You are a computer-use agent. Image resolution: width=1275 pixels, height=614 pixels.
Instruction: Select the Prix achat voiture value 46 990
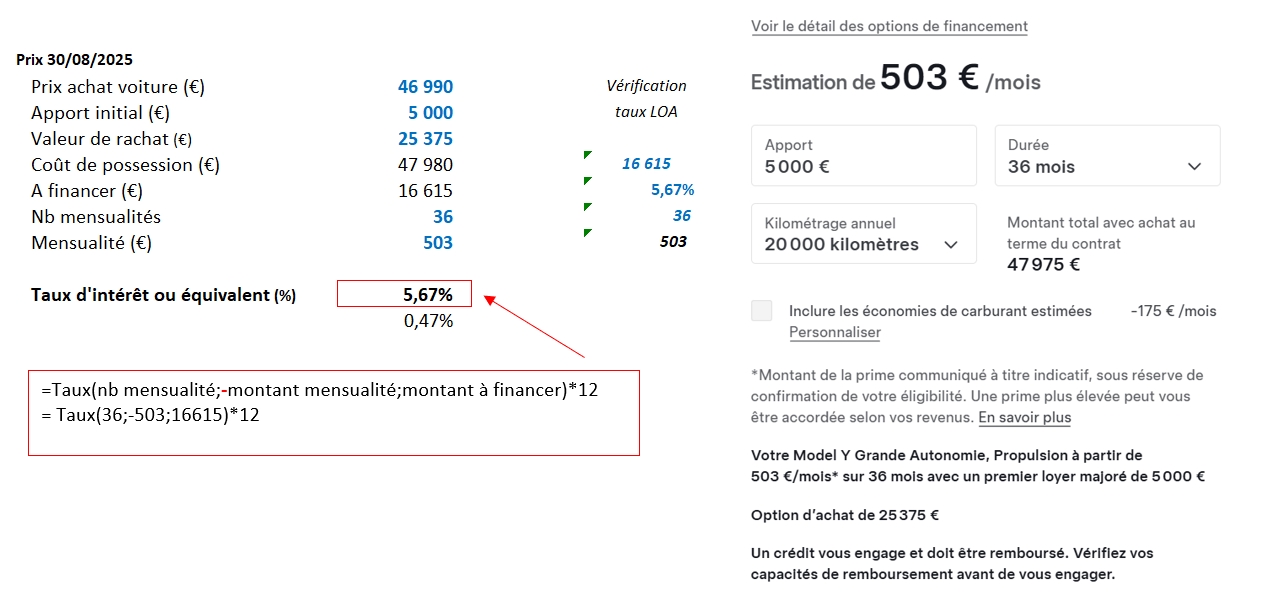point(425,87)
